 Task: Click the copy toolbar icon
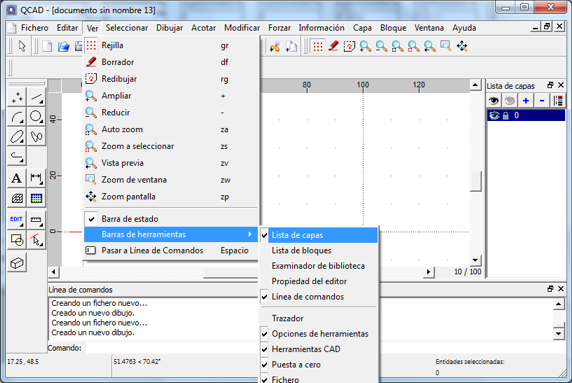(x=291, y=46)
